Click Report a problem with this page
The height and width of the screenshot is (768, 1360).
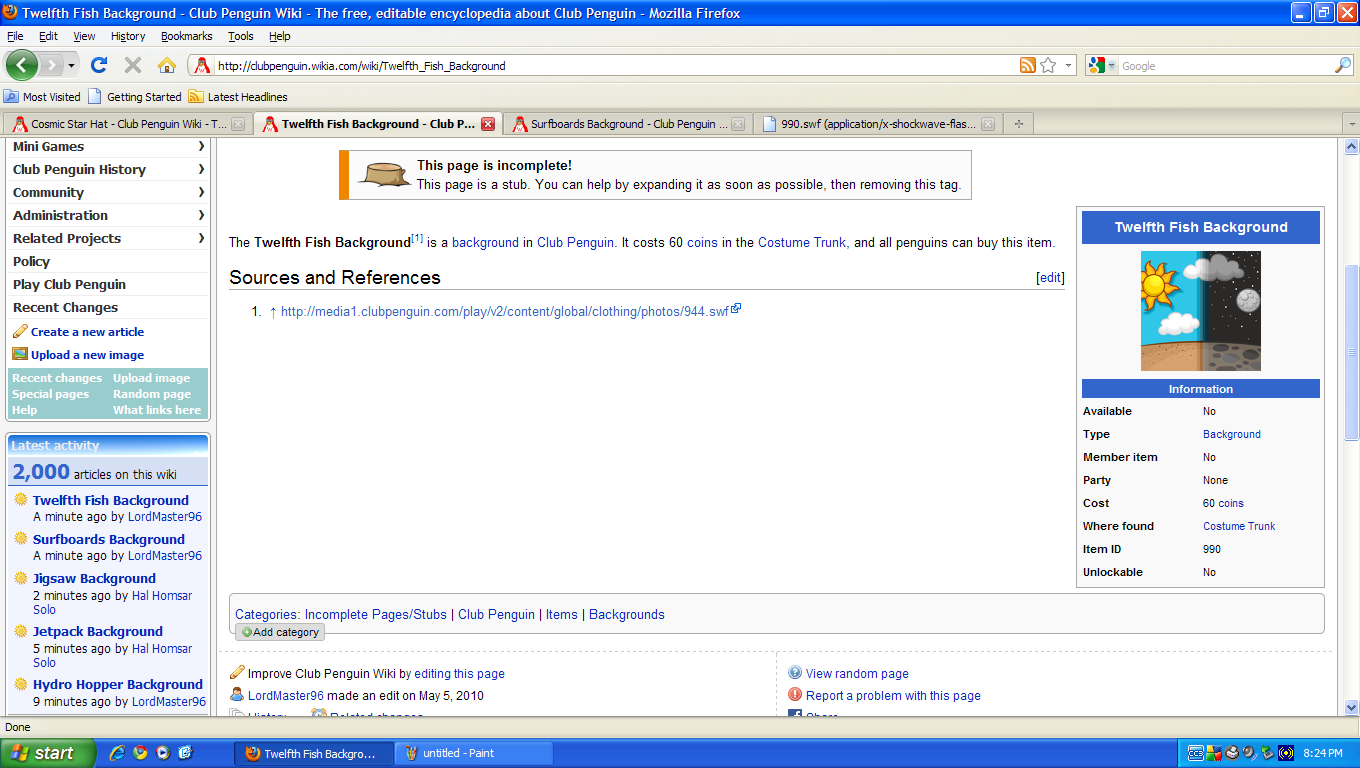click(893, 696)
